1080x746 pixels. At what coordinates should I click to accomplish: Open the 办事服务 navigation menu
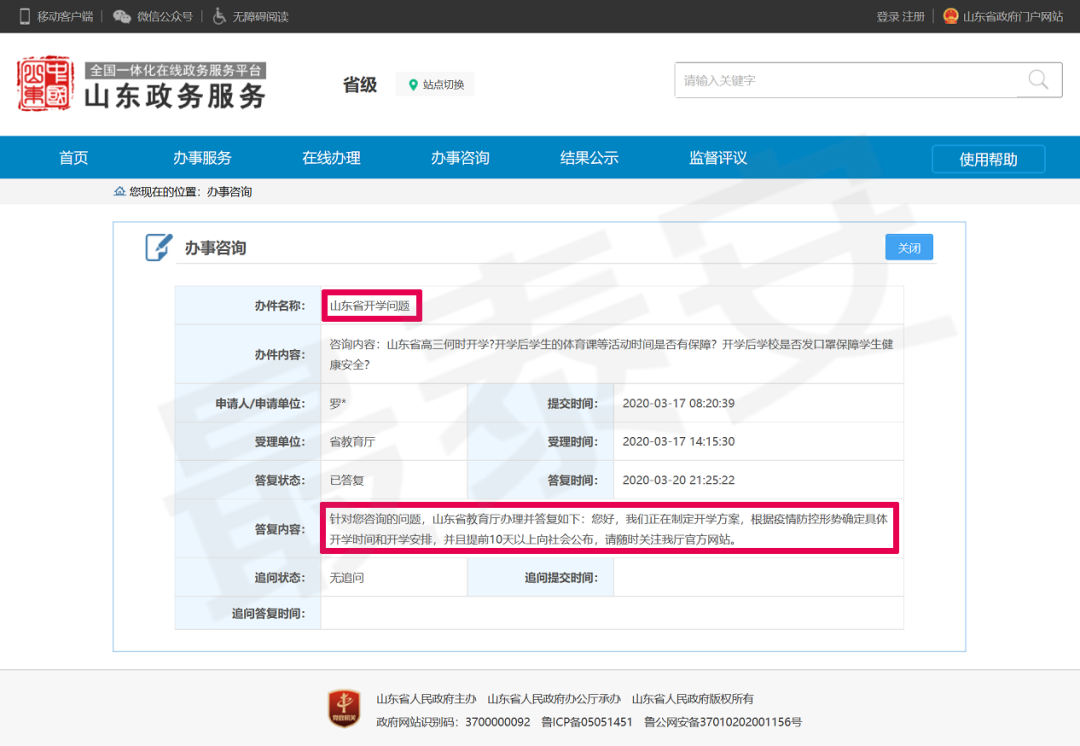pos(202,158)
